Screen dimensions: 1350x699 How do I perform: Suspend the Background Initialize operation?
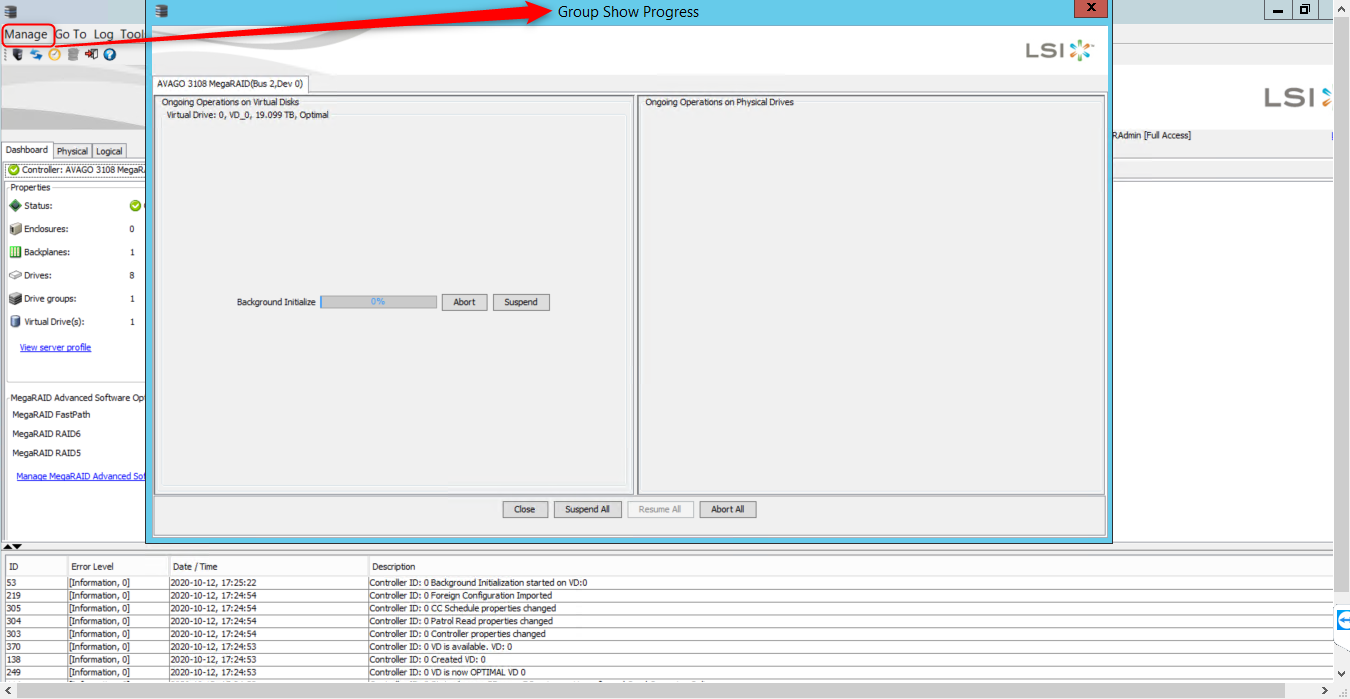pos(521,302)
